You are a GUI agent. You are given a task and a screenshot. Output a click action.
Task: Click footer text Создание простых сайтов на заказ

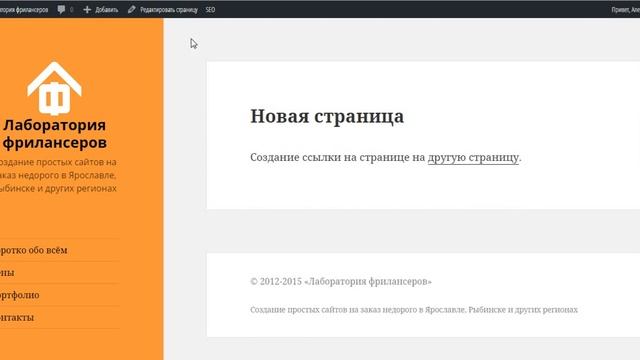[x=414, y=309]
